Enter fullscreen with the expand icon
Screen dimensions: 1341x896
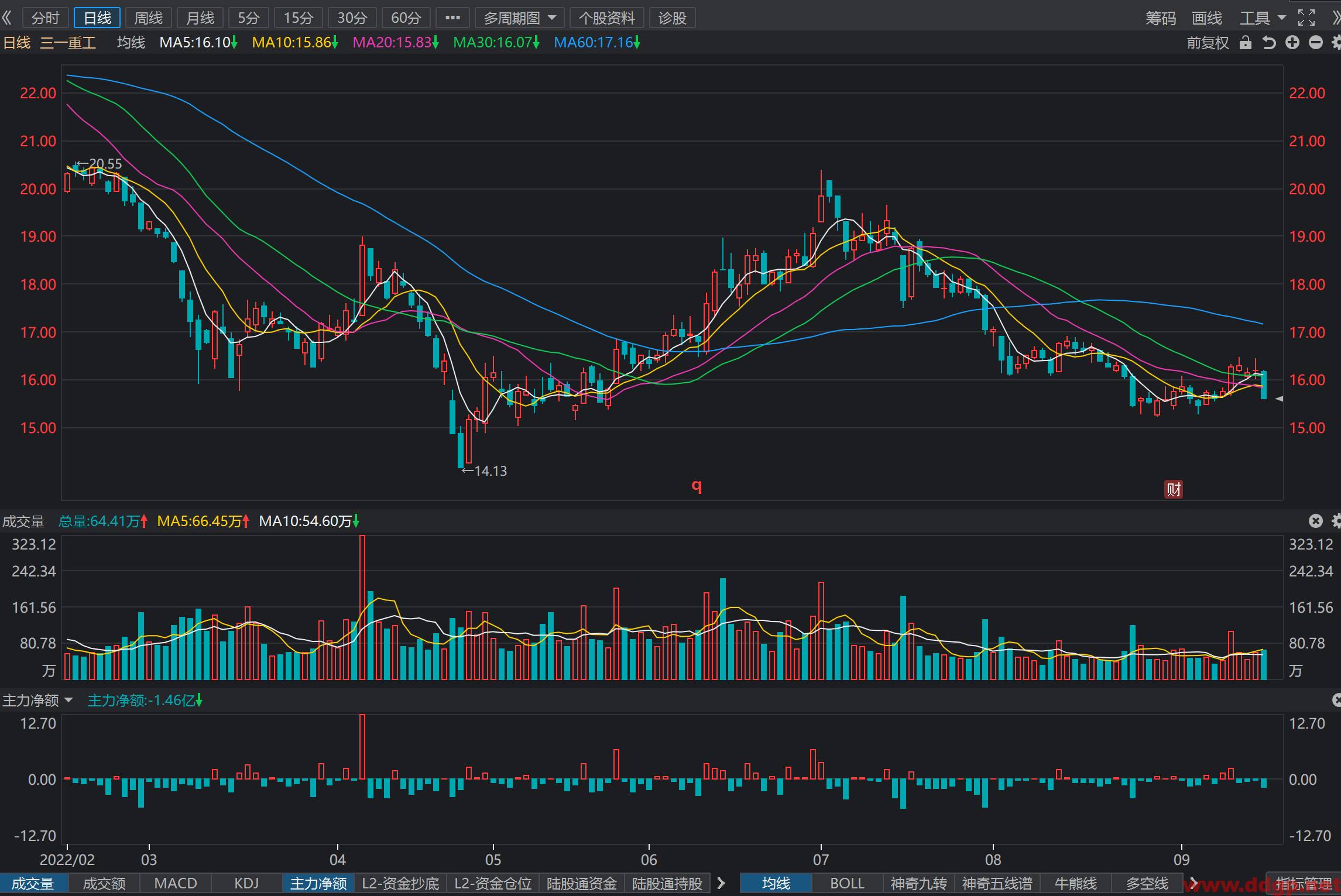pos(1306,18)
